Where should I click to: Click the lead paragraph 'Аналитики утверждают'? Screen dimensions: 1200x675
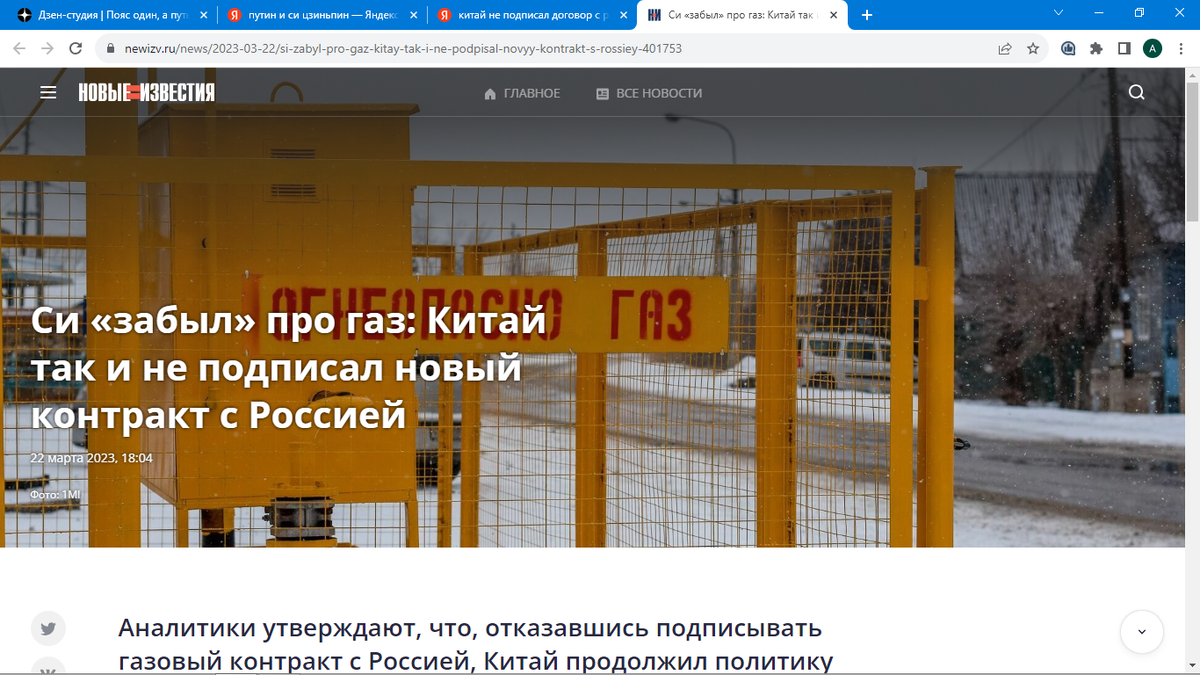pos(476,646)
